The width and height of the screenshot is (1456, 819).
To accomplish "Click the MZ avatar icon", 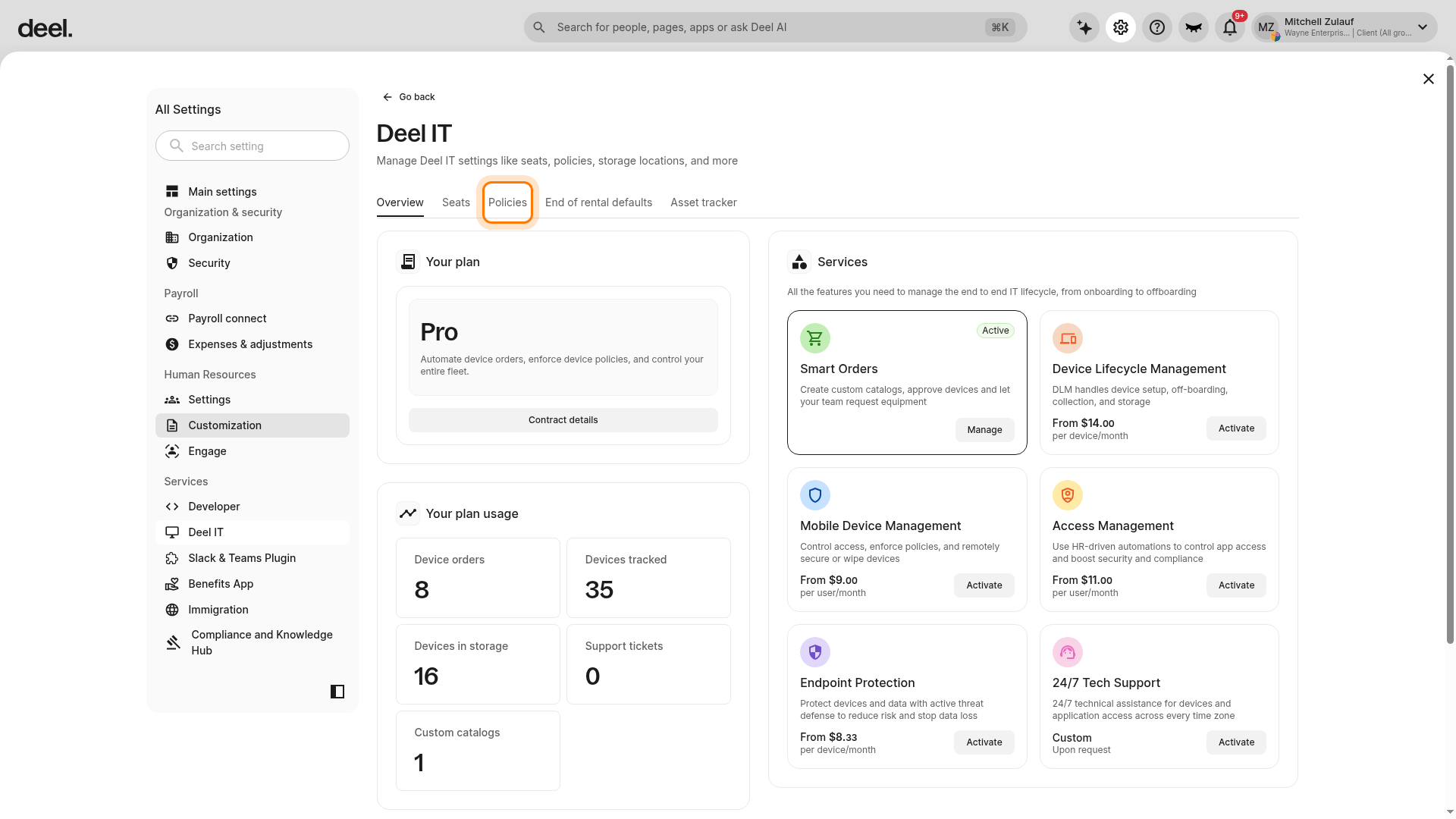I will click(x=1266, y=28).
